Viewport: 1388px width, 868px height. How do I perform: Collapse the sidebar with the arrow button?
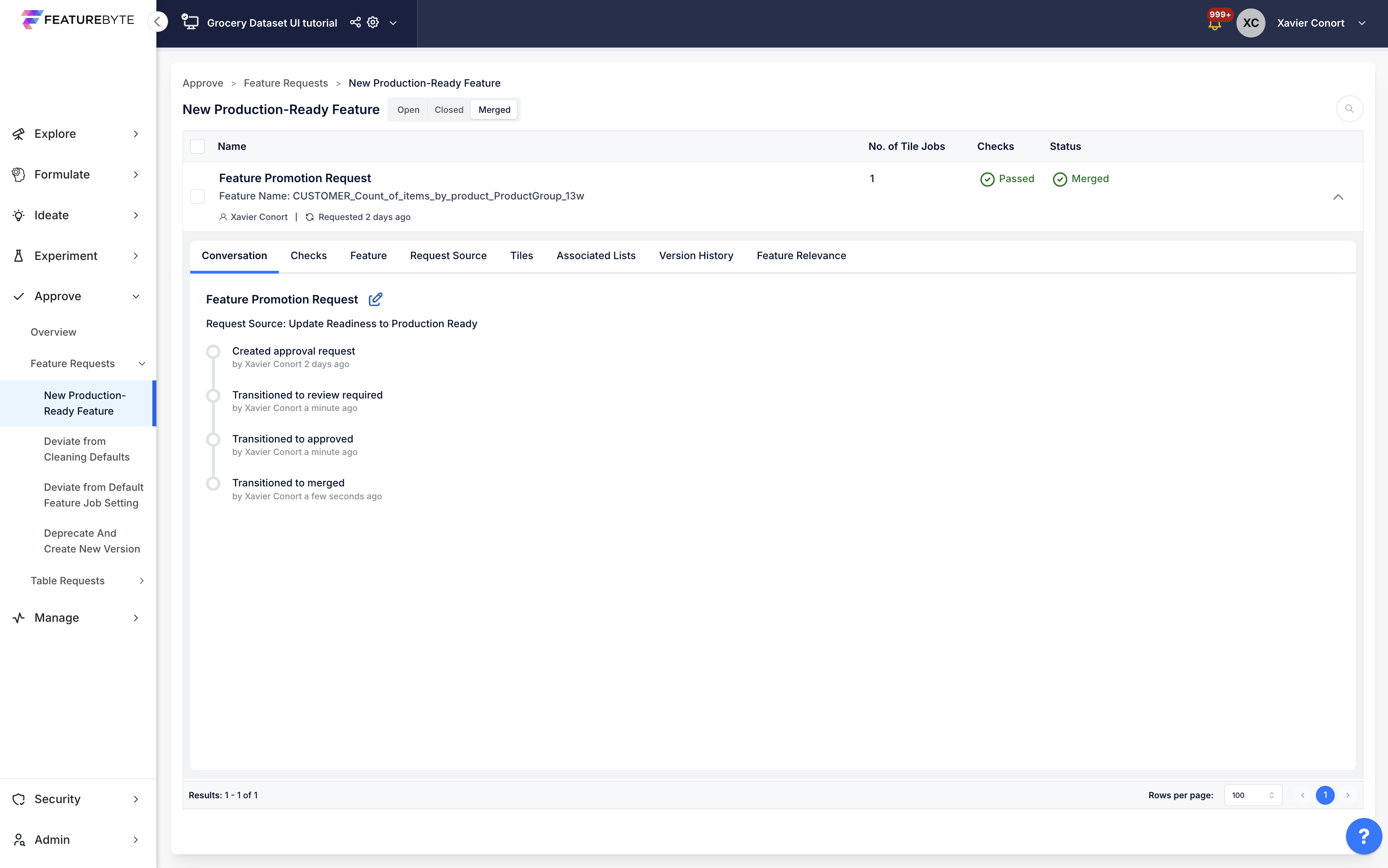157,22
